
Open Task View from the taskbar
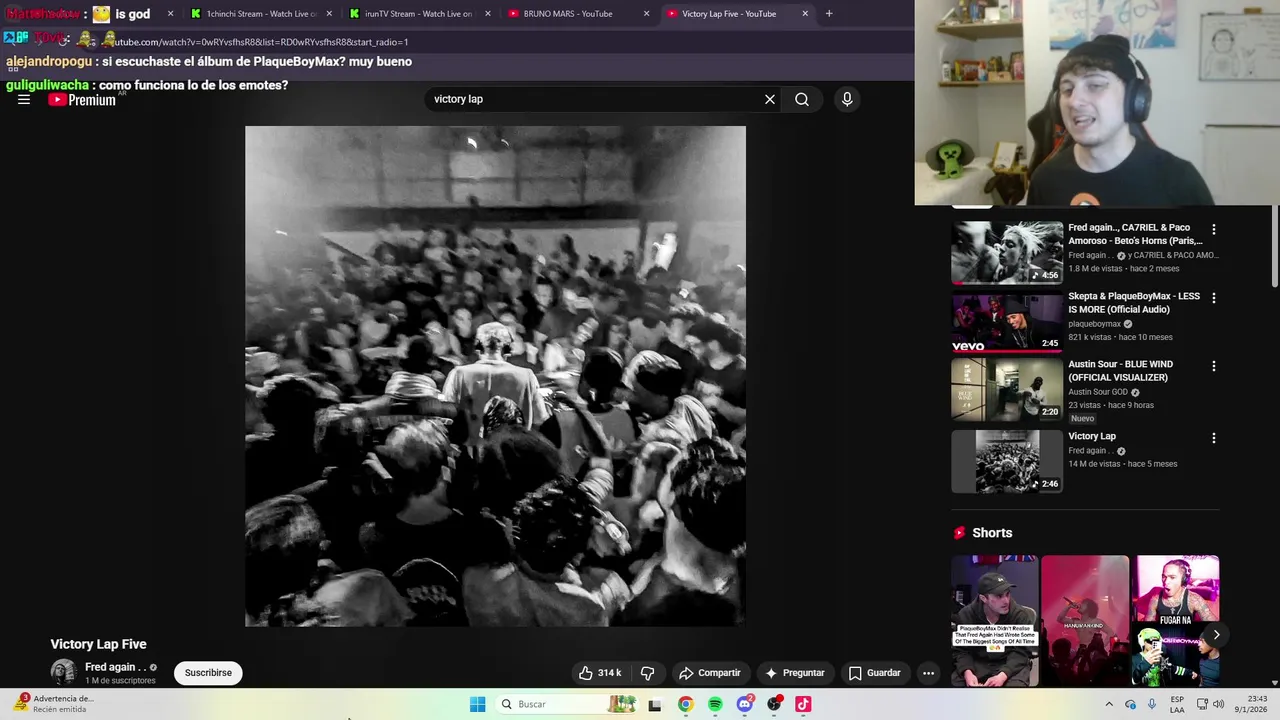click(655, 704)
